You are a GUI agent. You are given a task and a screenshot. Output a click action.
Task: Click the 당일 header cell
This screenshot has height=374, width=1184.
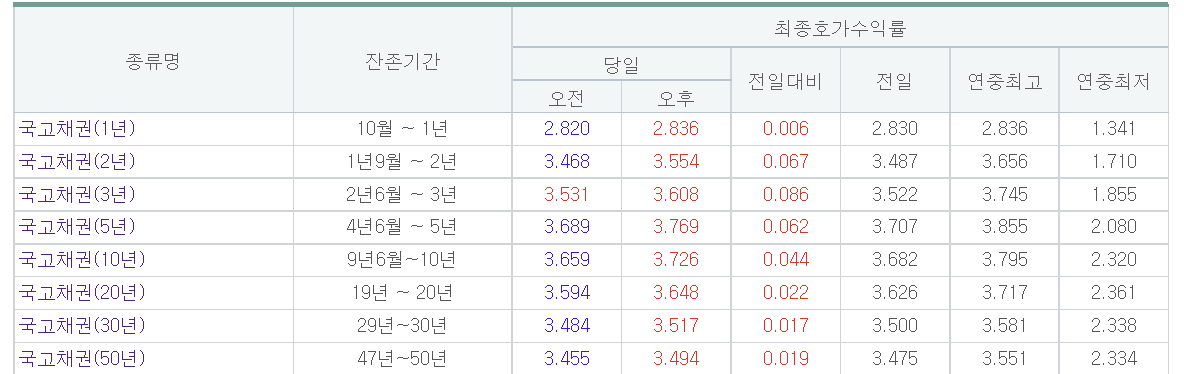click(x=621, y=64)
